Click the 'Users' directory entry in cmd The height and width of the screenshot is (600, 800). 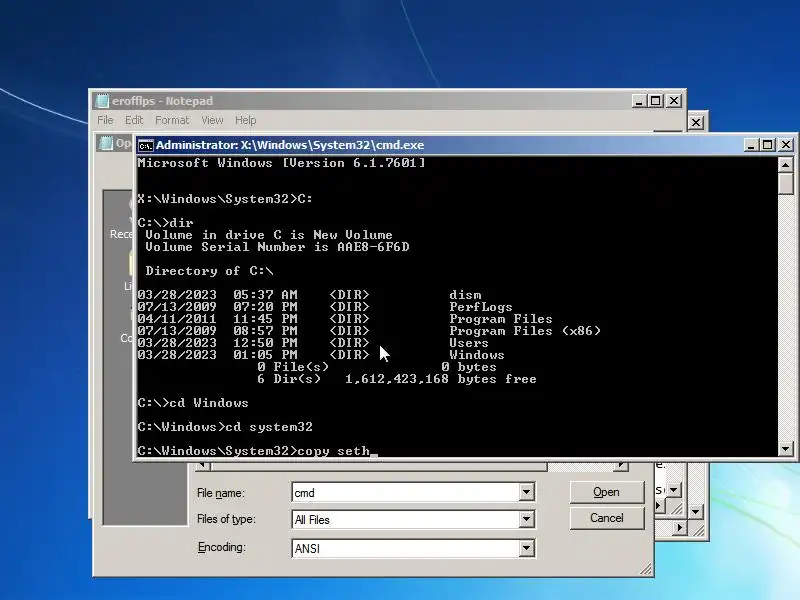coord(468,343)
